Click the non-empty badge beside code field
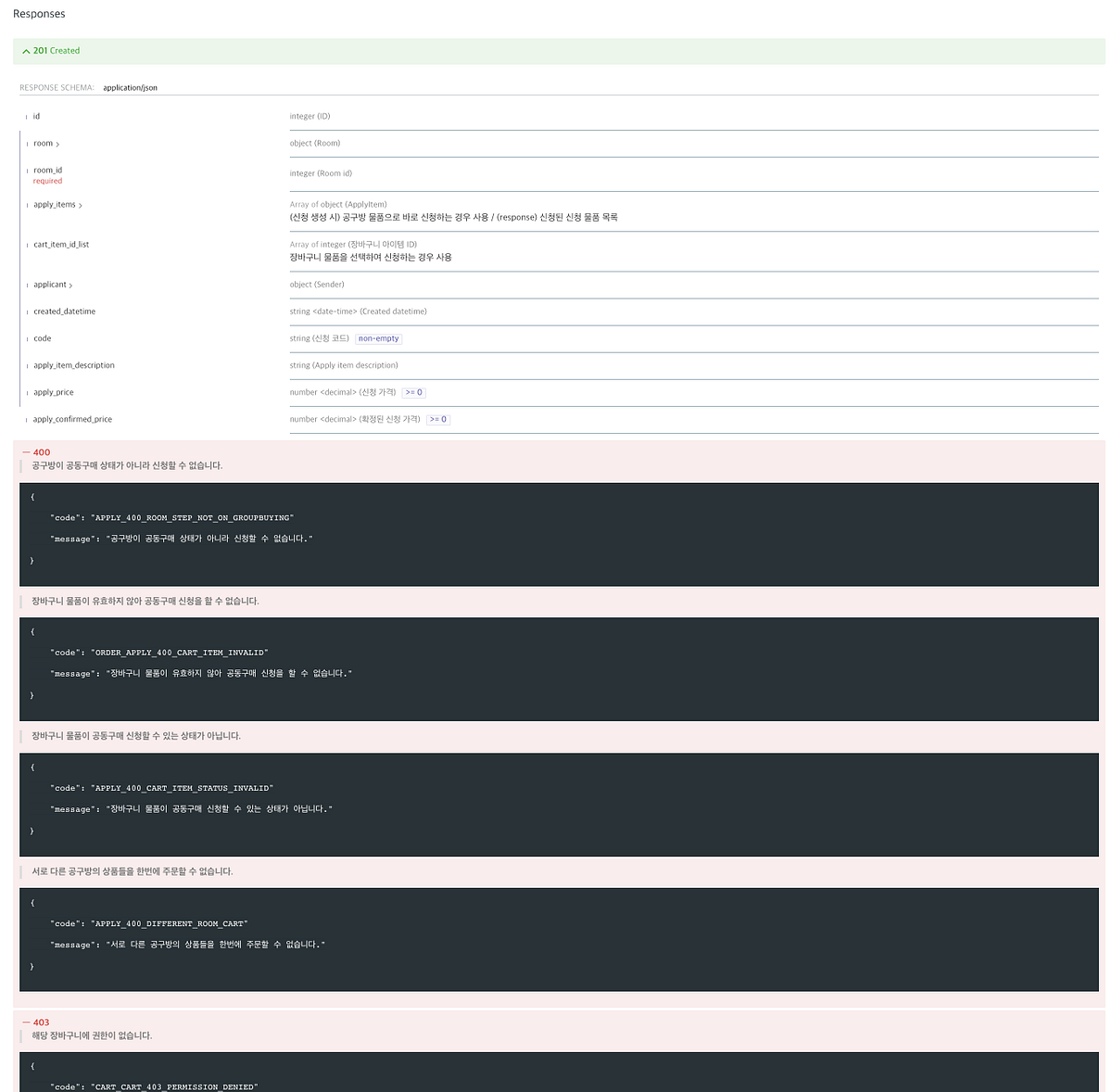This screenshot has height=1092, width=1112. pos(378,338)
